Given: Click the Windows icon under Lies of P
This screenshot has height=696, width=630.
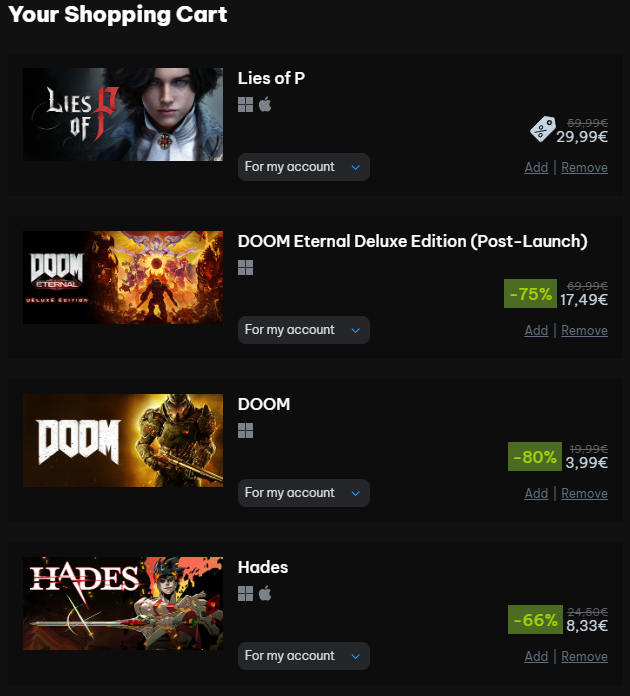Looking at the screenshot, I should (246, 105).
